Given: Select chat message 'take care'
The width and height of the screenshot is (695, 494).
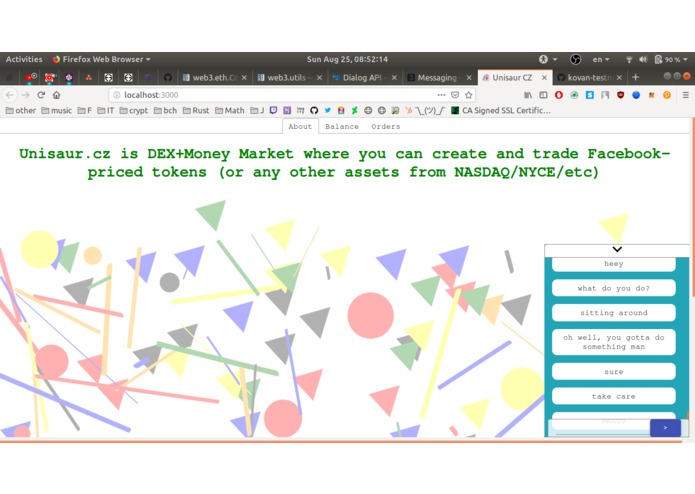Looking at the screenshot, I should (613, 396).
